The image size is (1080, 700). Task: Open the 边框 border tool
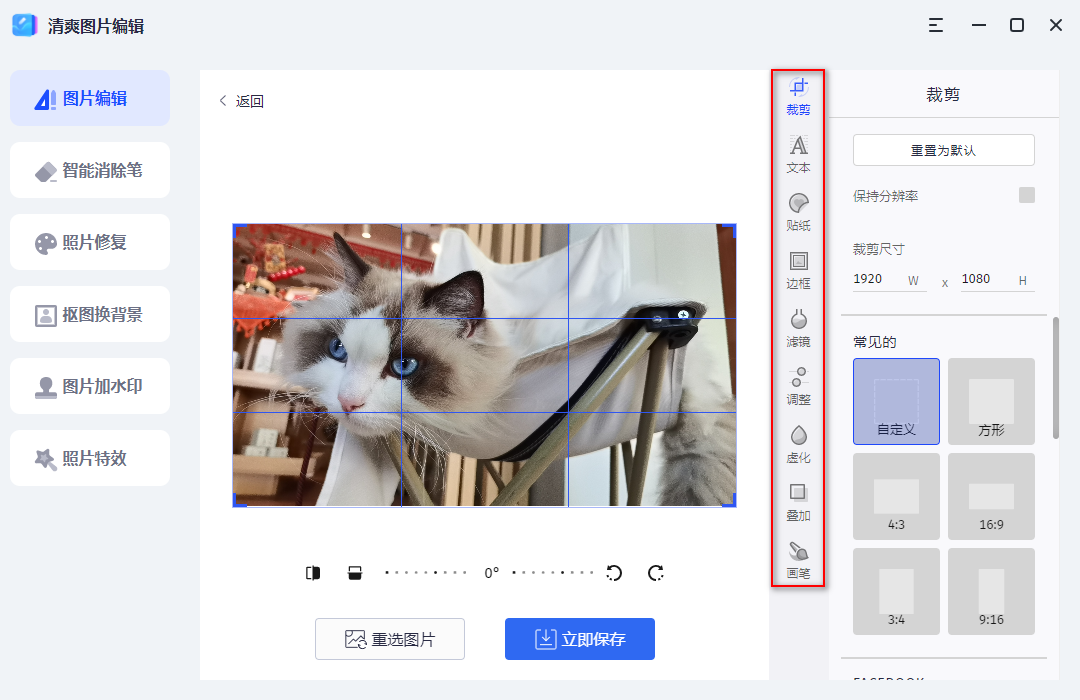tap(798, 271)
